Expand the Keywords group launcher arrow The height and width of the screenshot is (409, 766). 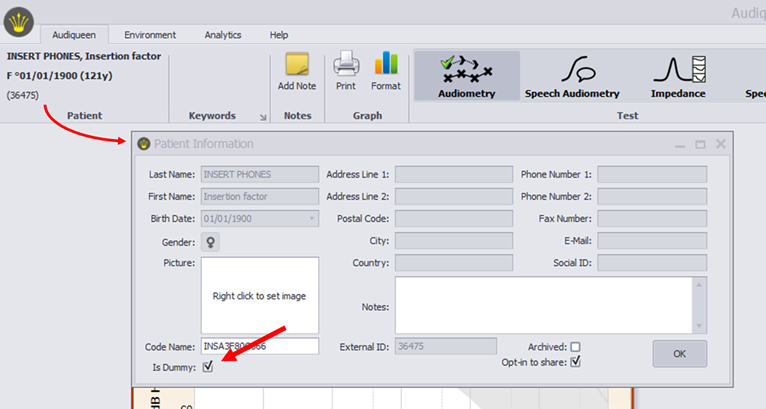point(263,117)
